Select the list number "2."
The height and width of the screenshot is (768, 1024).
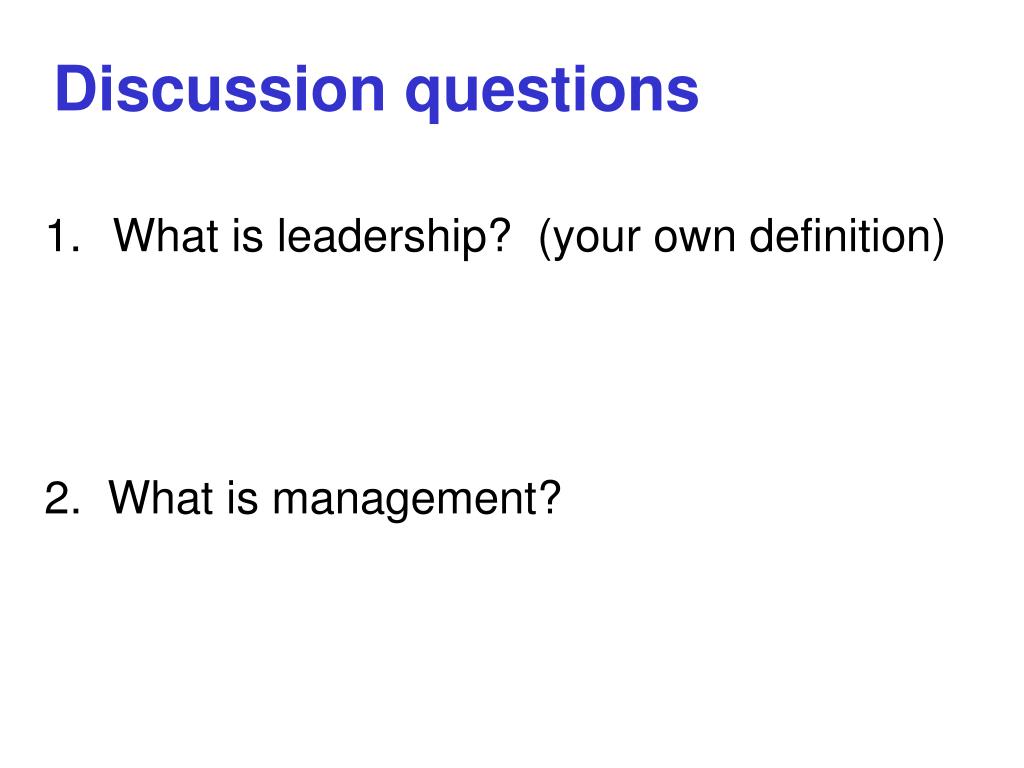(x=63, y=498)
